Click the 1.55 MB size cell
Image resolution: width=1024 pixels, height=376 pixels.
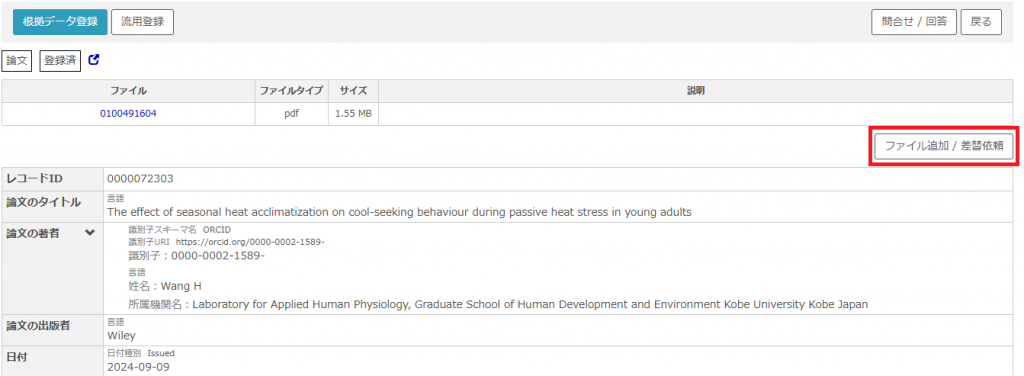coord(353,114)
